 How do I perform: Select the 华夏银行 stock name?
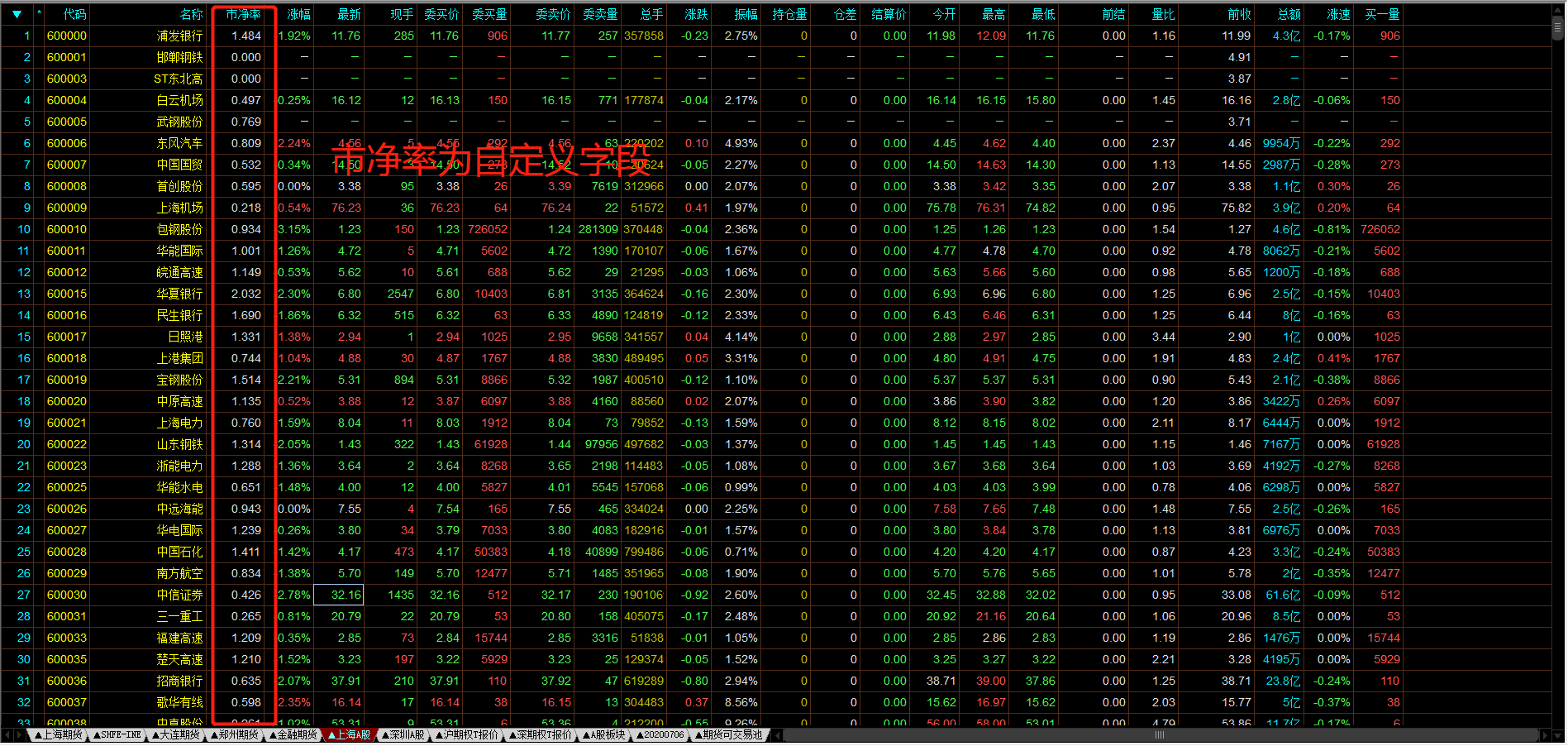point(179,294)
